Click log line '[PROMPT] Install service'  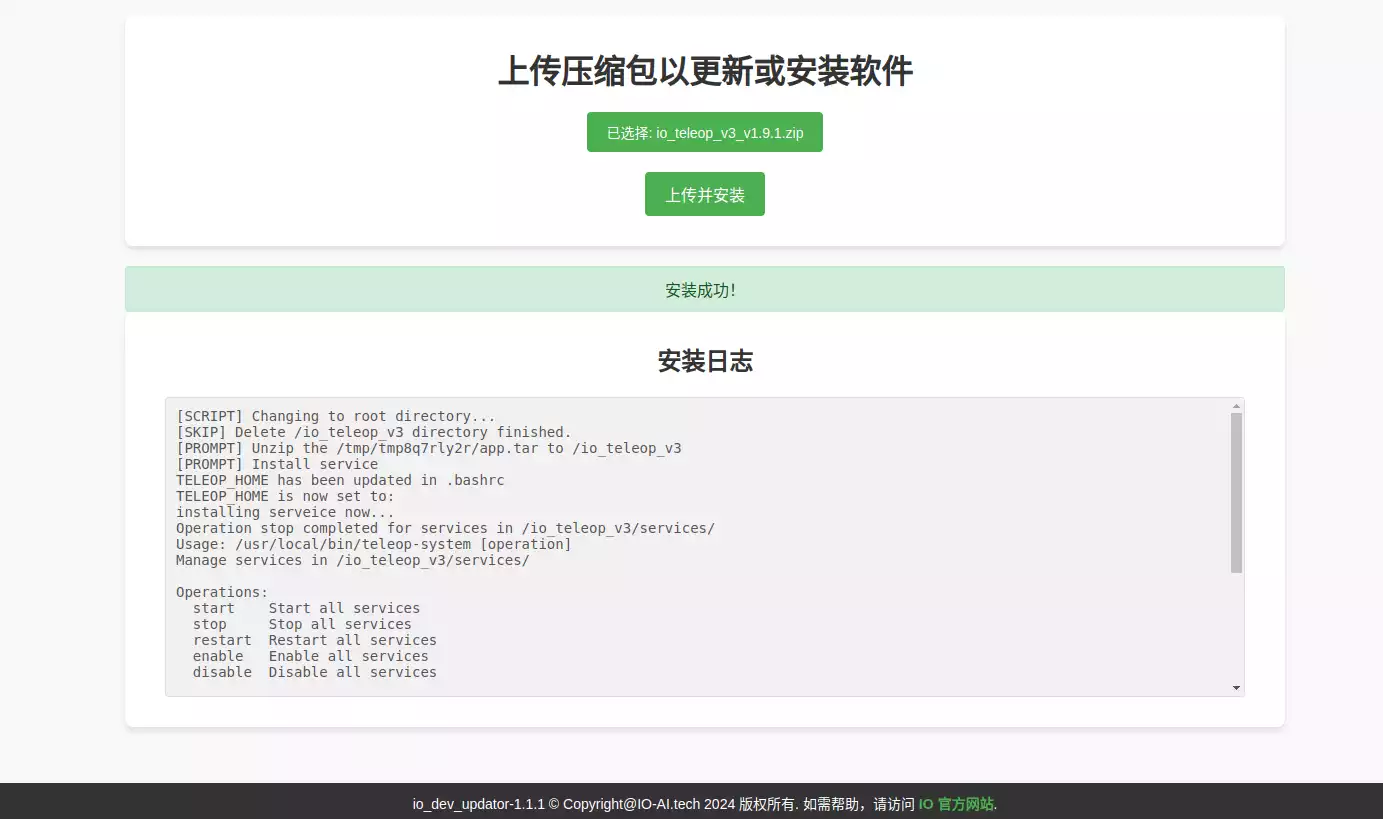click(277, 464)
